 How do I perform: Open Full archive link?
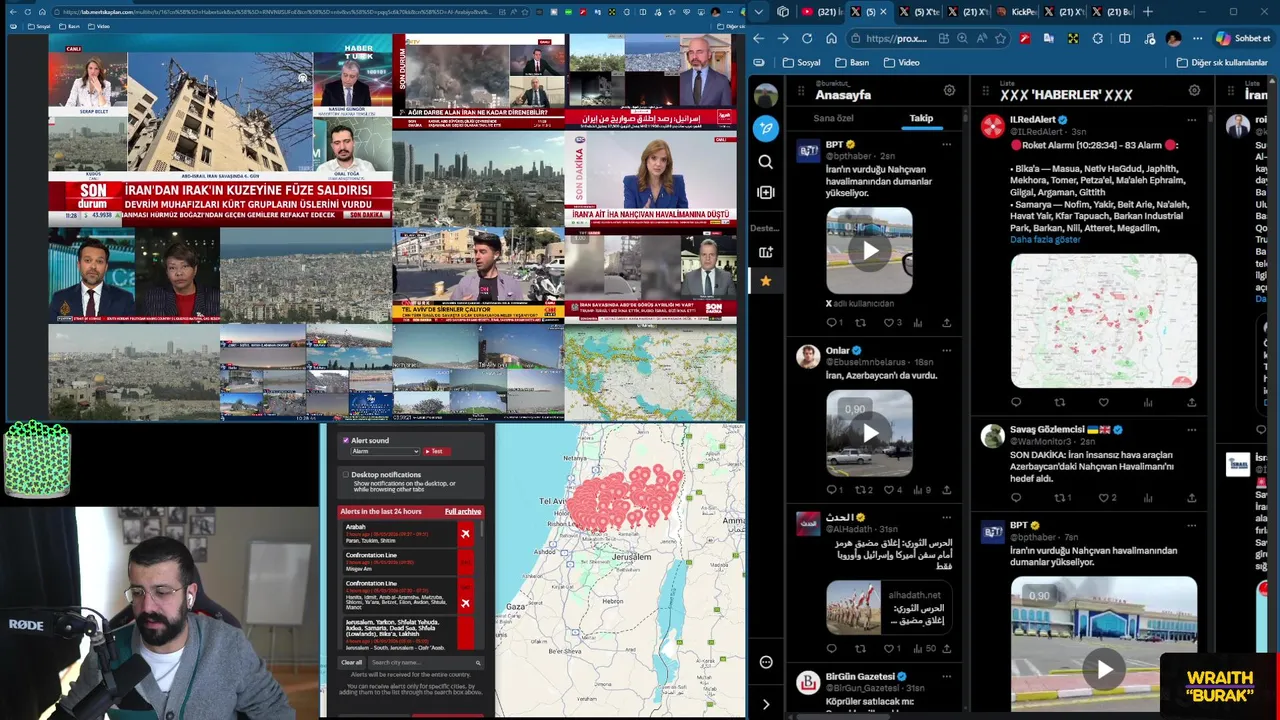pos(463,511)
